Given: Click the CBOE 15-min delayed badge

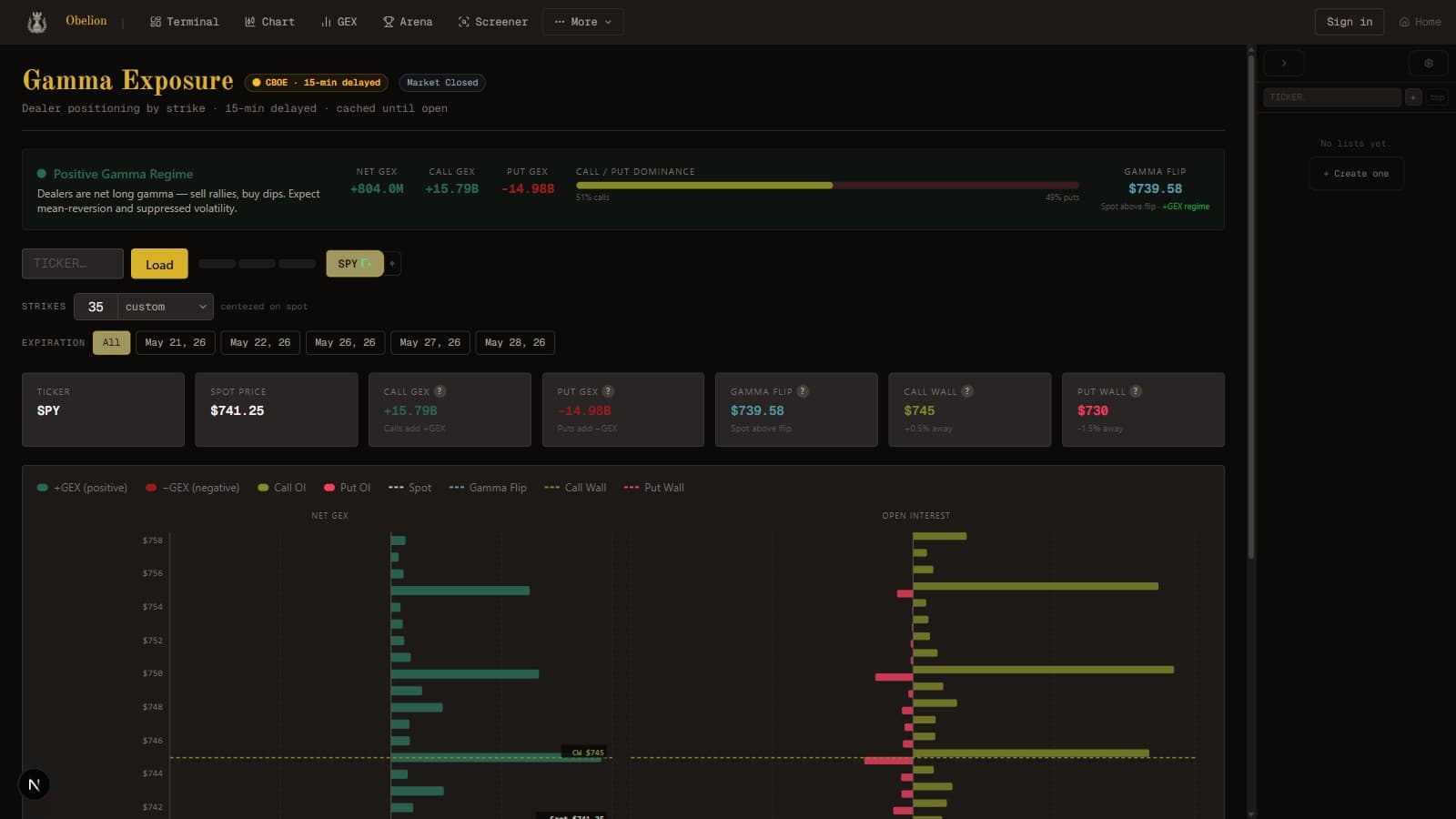Looking at the screenshot, I should (317, 83).
